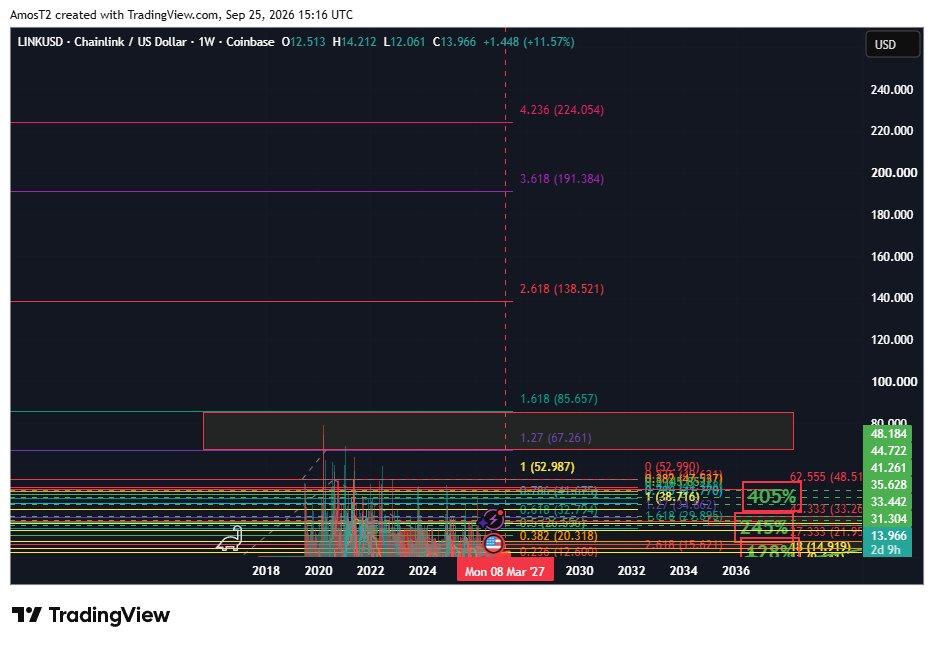Click the green 48.184 price tag

point(888,434)
